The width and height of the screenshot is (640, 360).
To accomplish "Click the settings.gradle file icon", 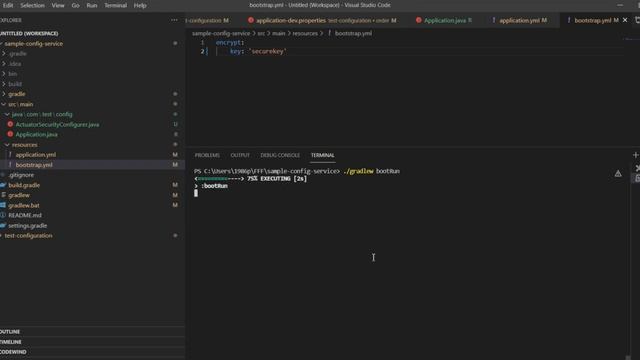I will [3, 225].
